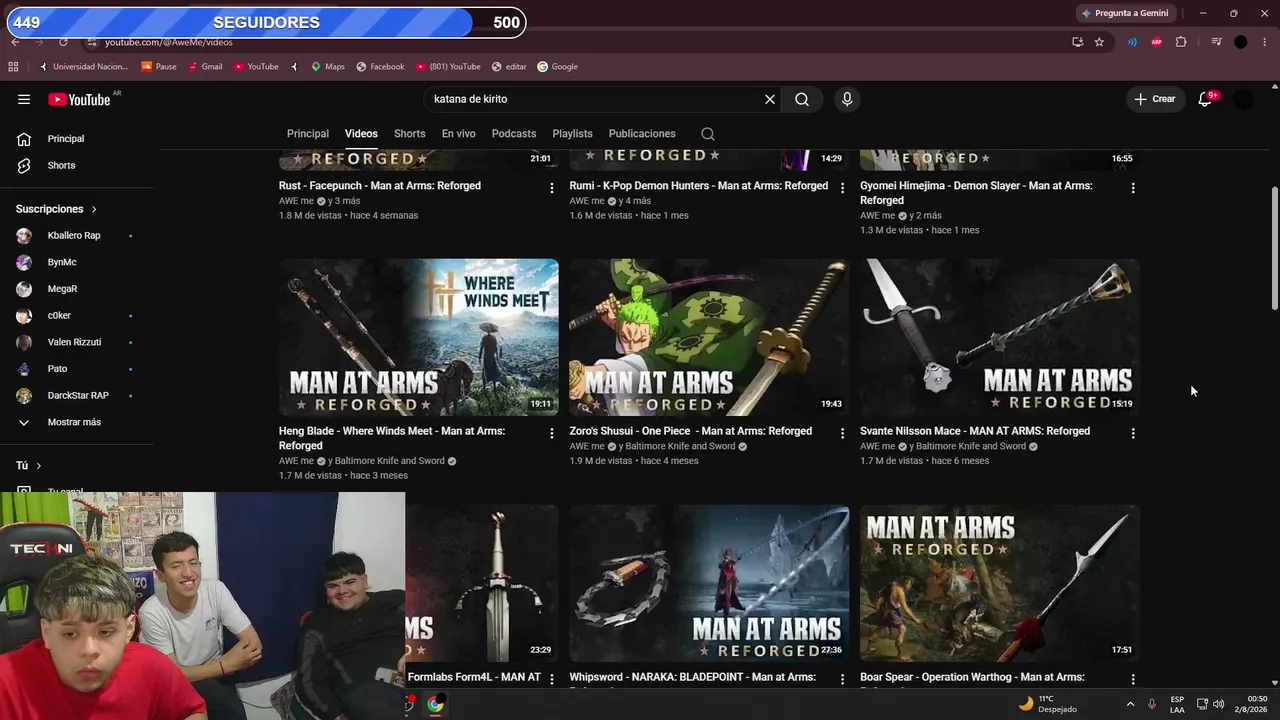Open the taskbar volume control
Screen dimensions: 1280x720
click(x=1218, y=704)
